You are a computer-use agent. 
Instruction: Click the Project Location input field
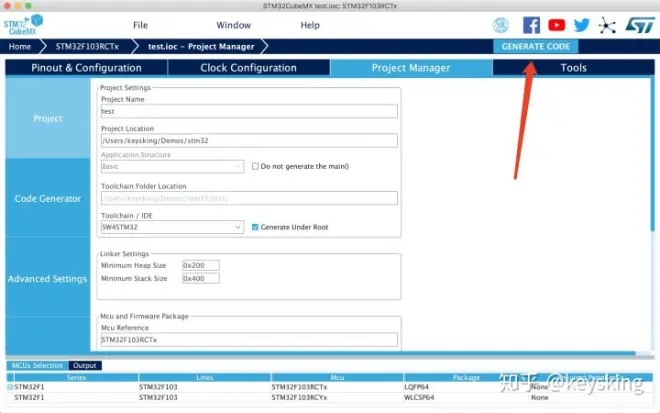tap(249, 141)
